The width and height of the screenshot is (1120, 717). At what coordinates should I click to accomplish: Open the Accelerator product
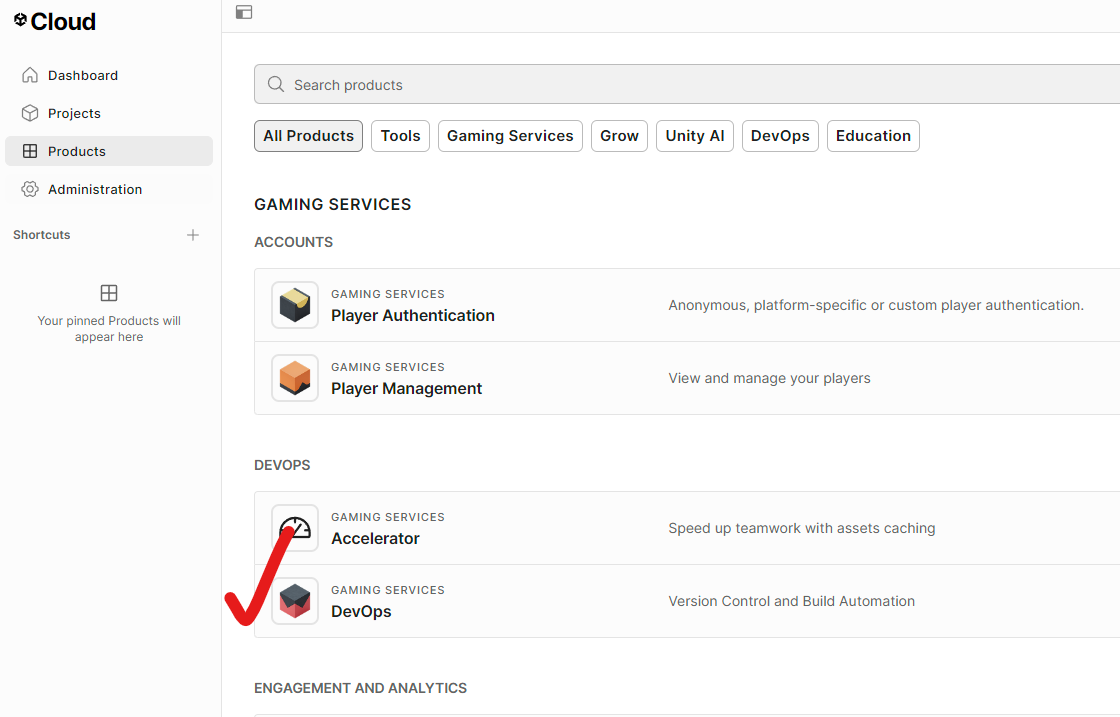coord(687,528)
